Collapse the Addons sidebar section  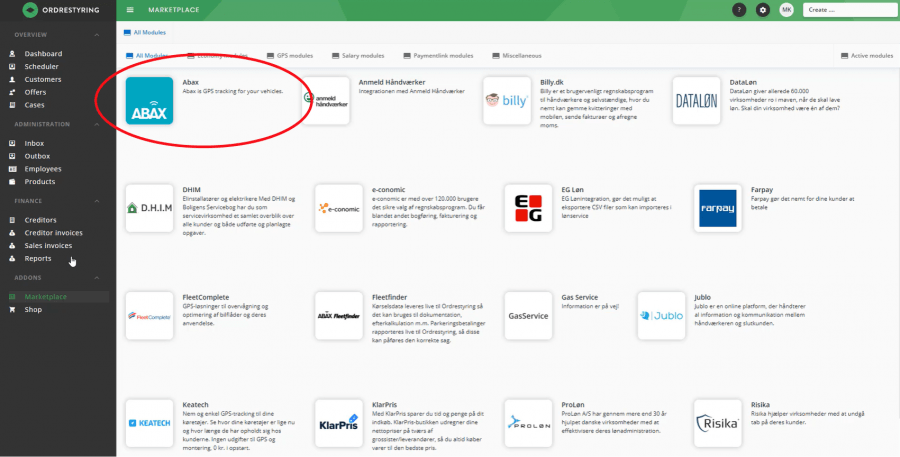[96, 278]
